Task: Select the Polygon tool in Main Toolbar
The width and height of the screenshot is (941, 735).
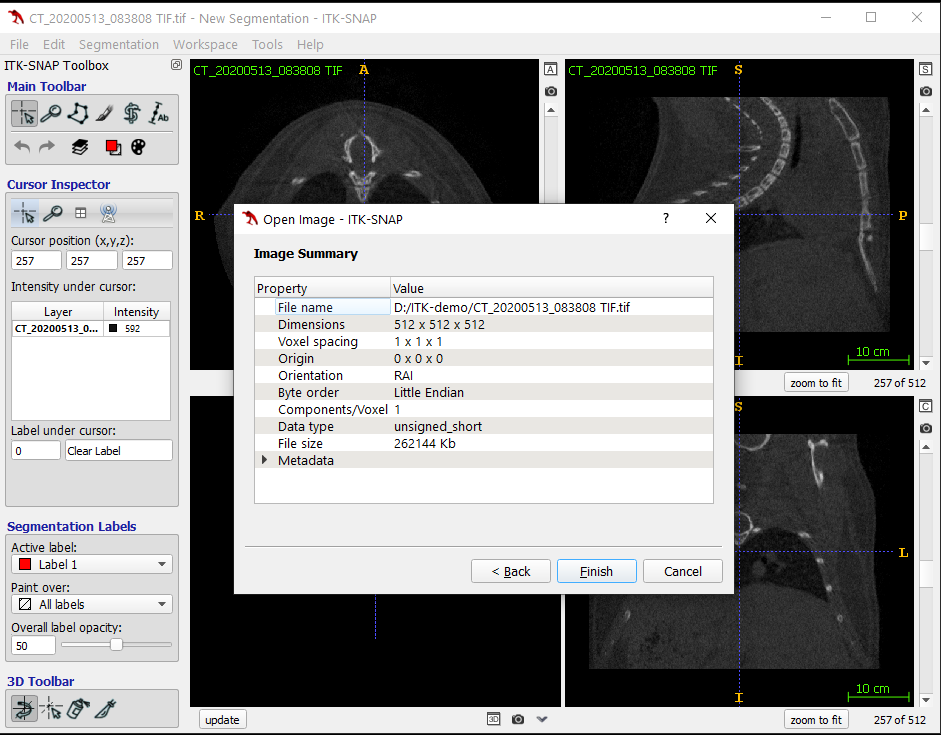Action: tap(78, 114)
